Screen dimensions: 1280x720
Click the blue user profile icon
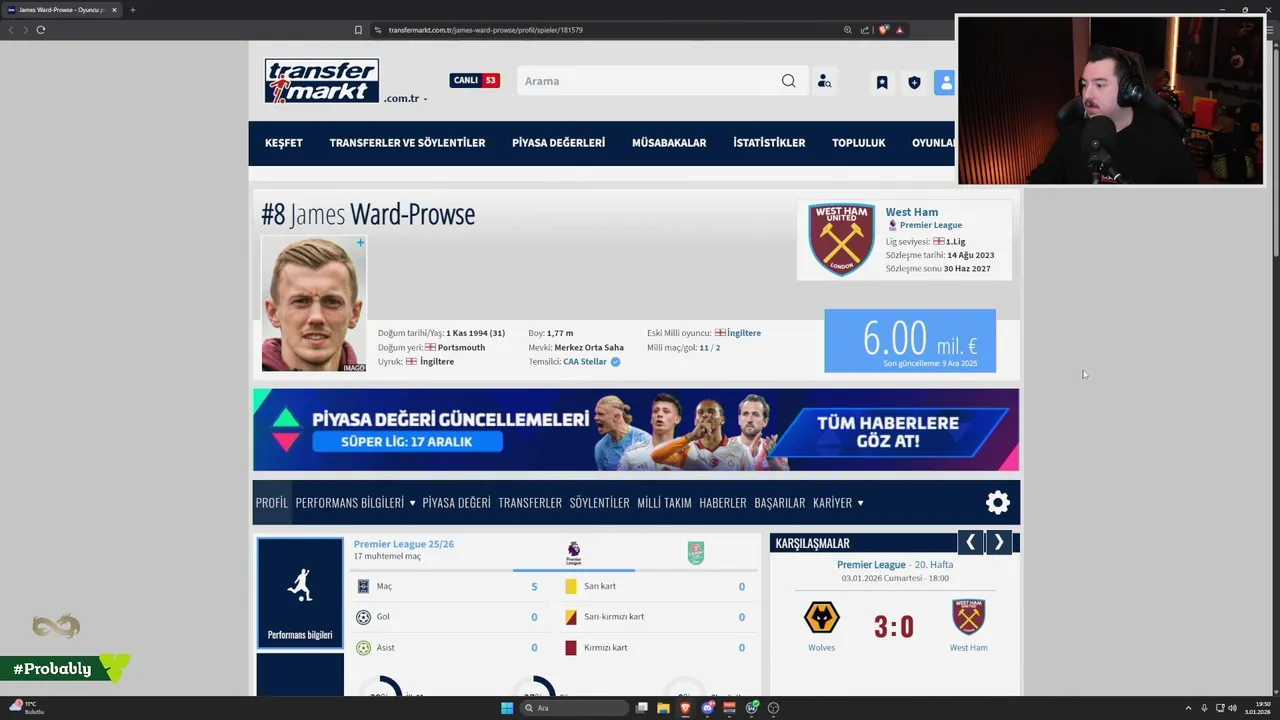pos(945,83)
